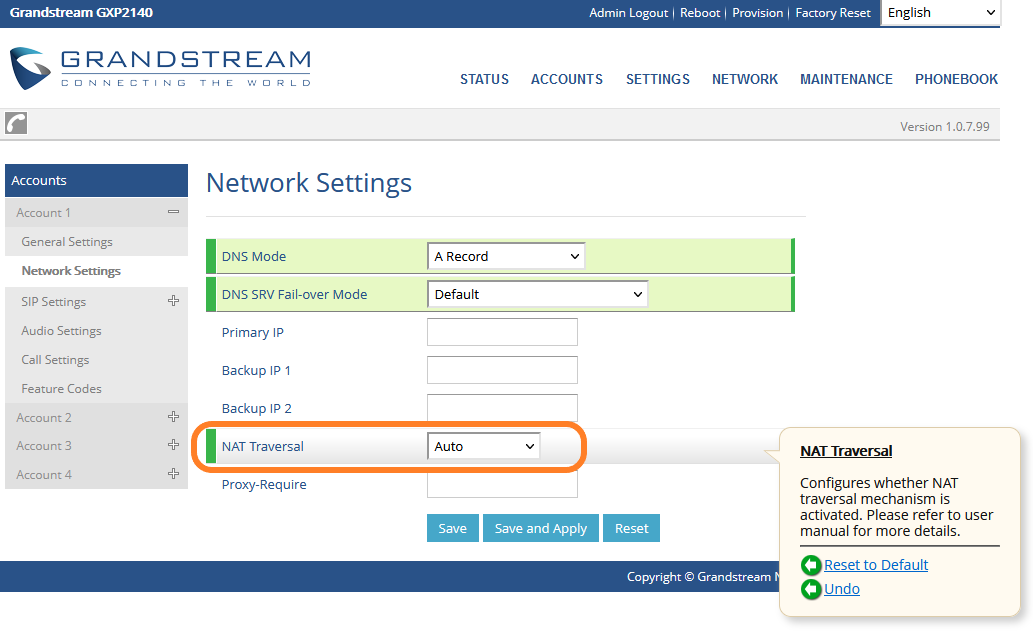Screen dimensions: 1033x634
Task: Click green arrow icon beside Undo
Action: click(811, 589)
